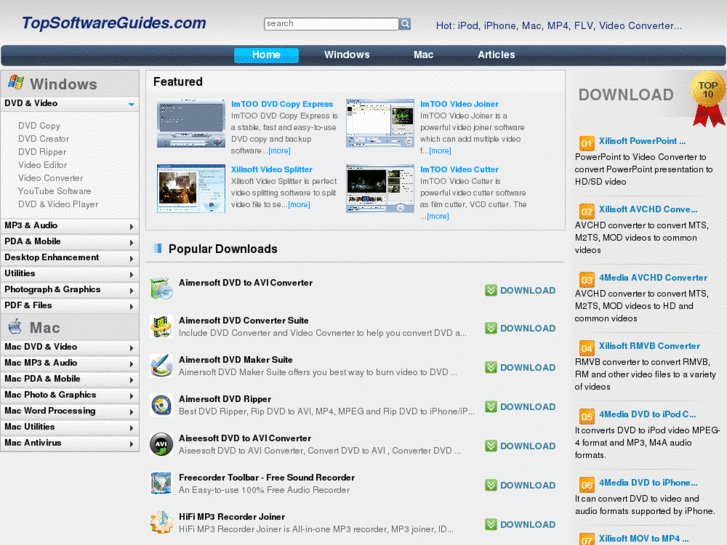This screenshot has height=545, width=727.
Task: Click ImTOO Video Cutter screenshot thumbnail
Action: point(380,189)
